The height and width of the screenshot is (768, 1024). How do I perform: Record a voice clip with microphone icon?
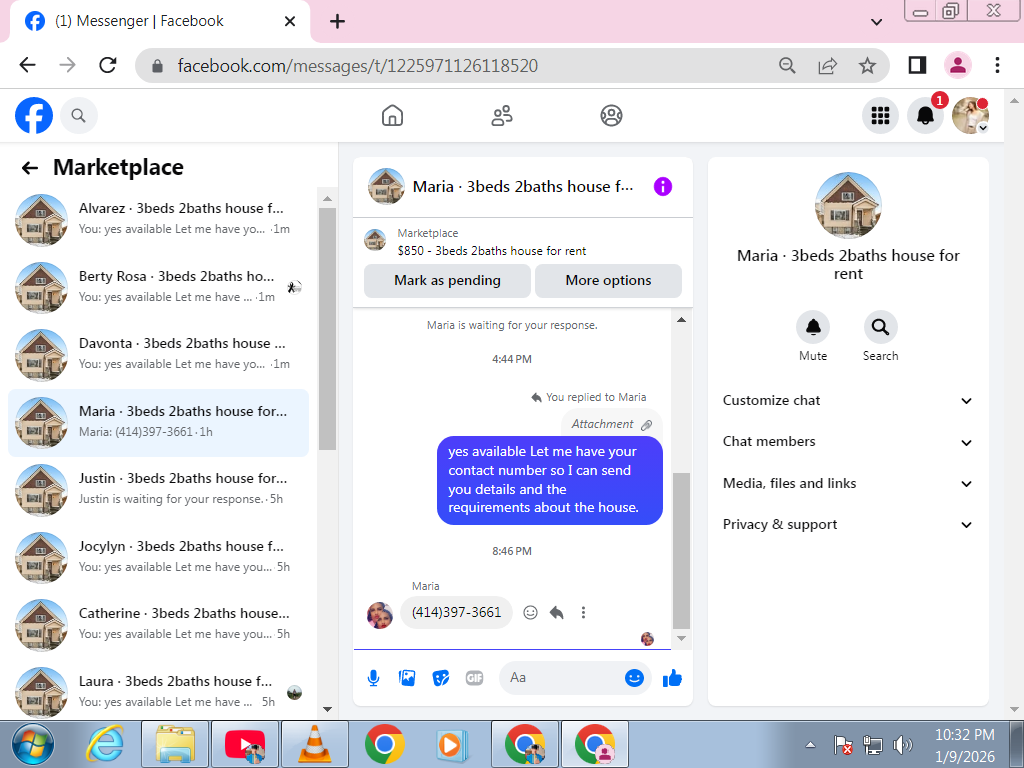click(x=374, y=678)
